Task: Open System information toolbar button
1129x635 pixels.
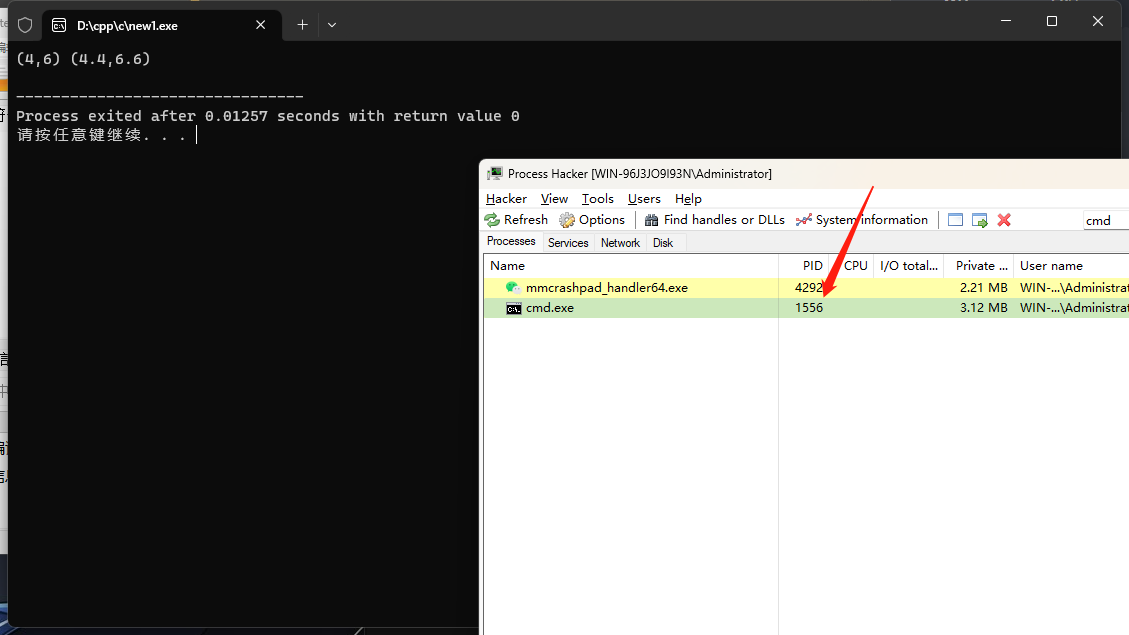Action: [862, 220]
